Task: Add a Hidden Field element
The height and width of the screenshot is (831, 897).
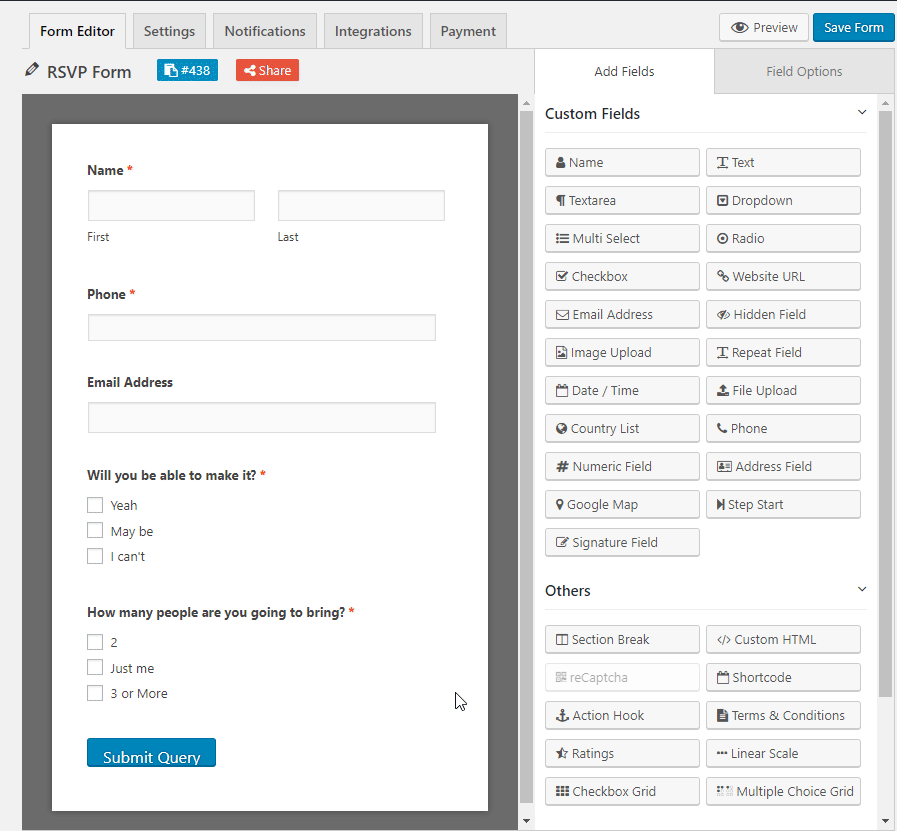Action: pyautogui.click(x=783, y=315)
